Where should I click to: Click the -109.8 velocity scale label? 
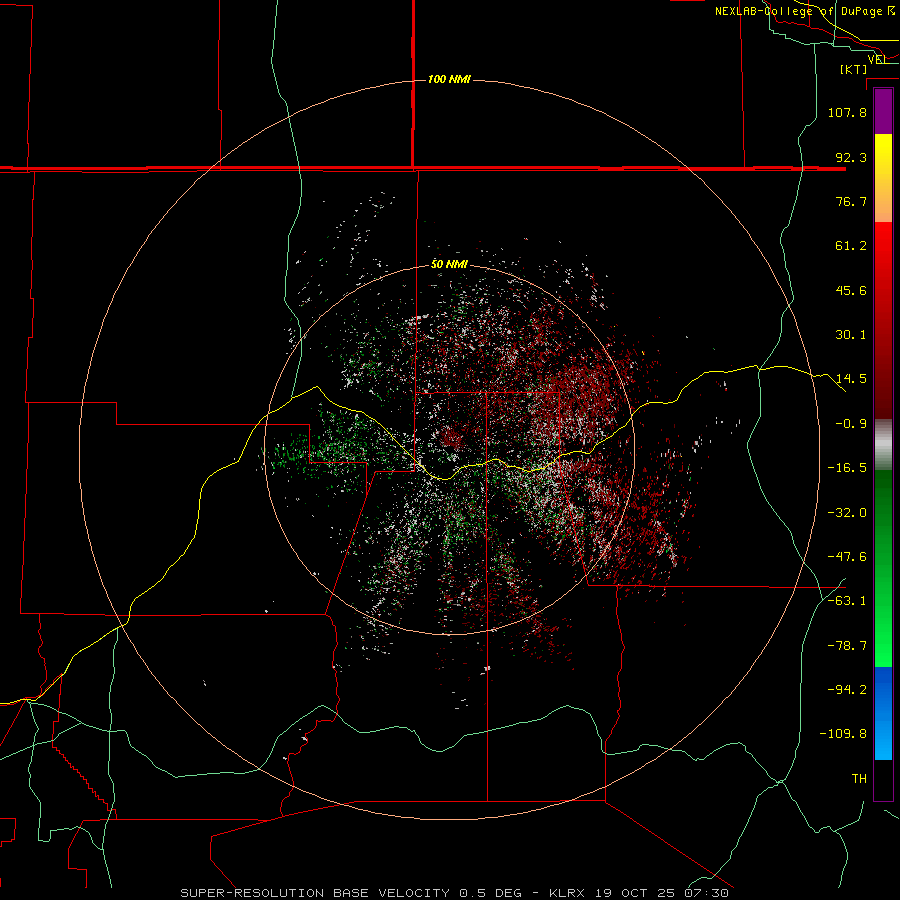[844, 734]
